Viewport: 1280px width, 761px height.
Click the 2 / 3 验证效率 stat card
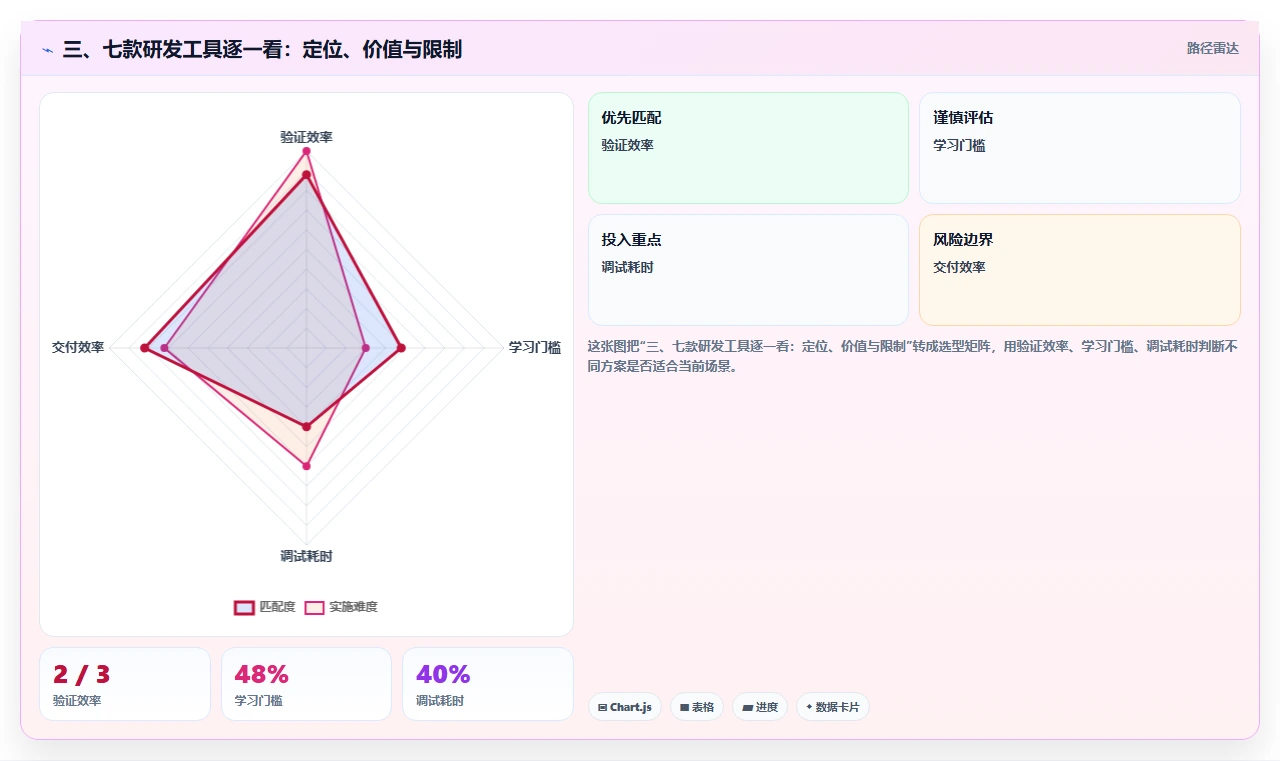click(x=125, y=684)
